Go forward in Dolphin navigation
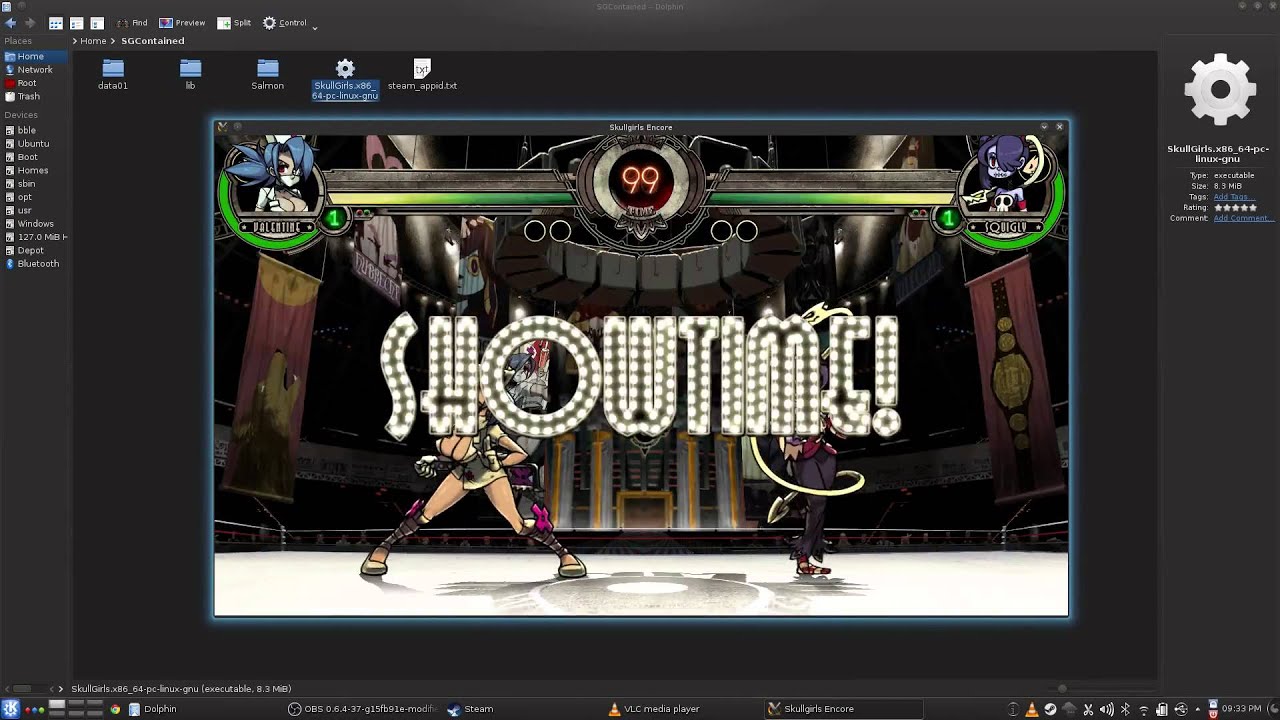 click(x=30, y=22)
